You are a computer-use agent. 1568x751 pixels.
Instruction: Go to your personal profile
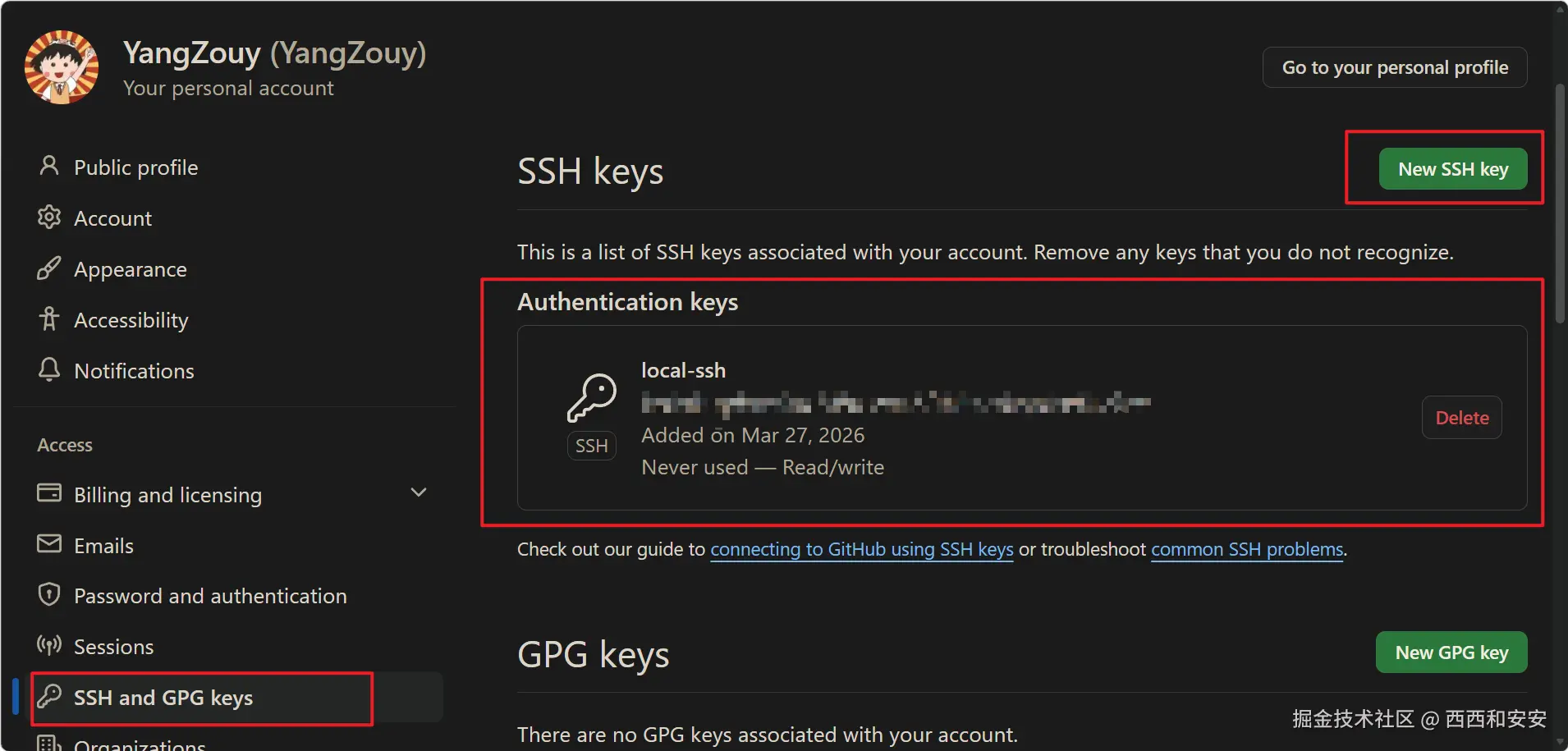click(x=1394, y=67)
